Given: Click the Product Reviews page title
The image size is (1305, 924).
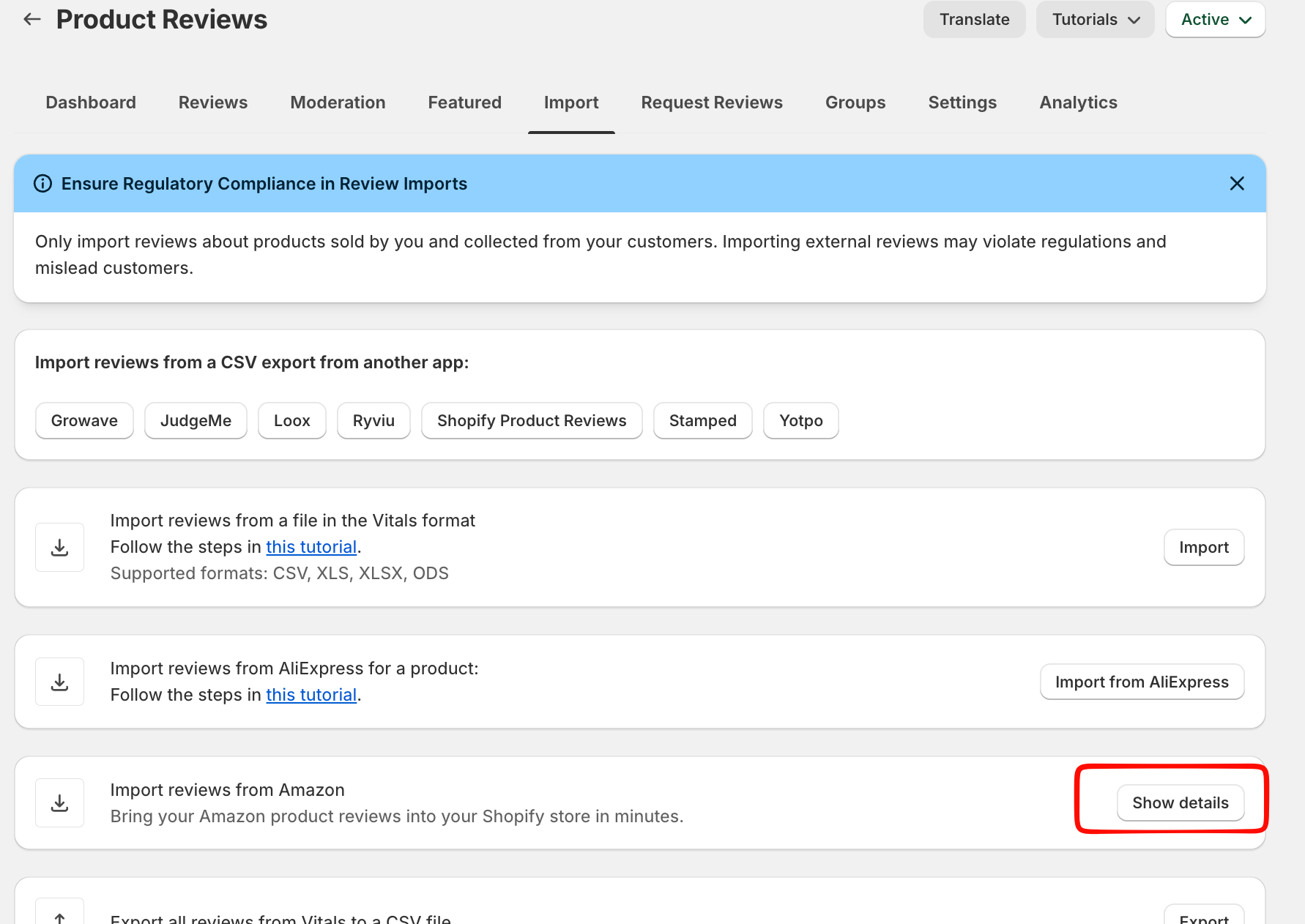Looking at the screenshot, I should click(162, 20).
